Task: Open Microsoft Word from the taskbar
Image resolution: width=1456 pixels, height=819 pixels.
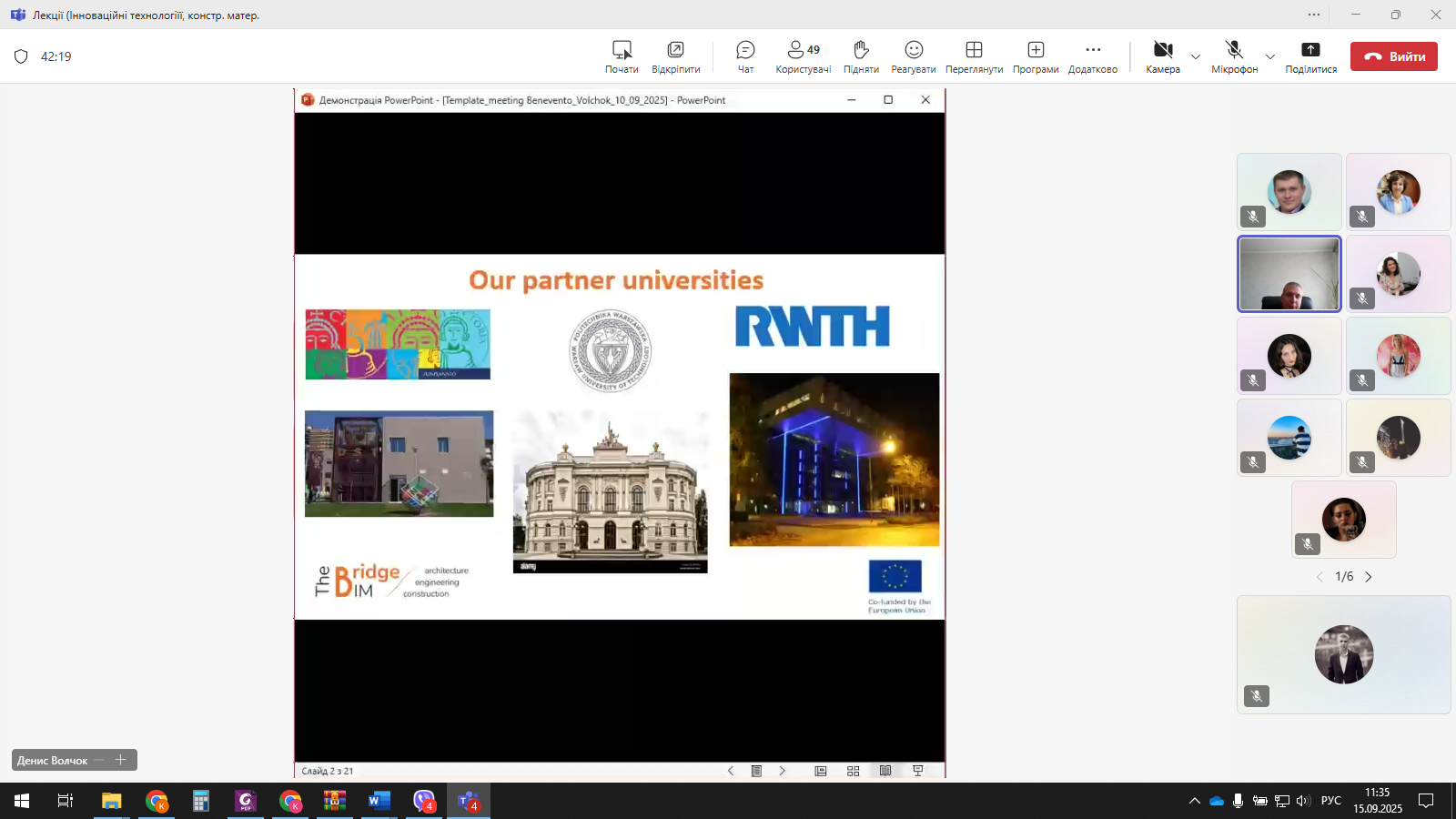Action: click(x=379, y=801)
